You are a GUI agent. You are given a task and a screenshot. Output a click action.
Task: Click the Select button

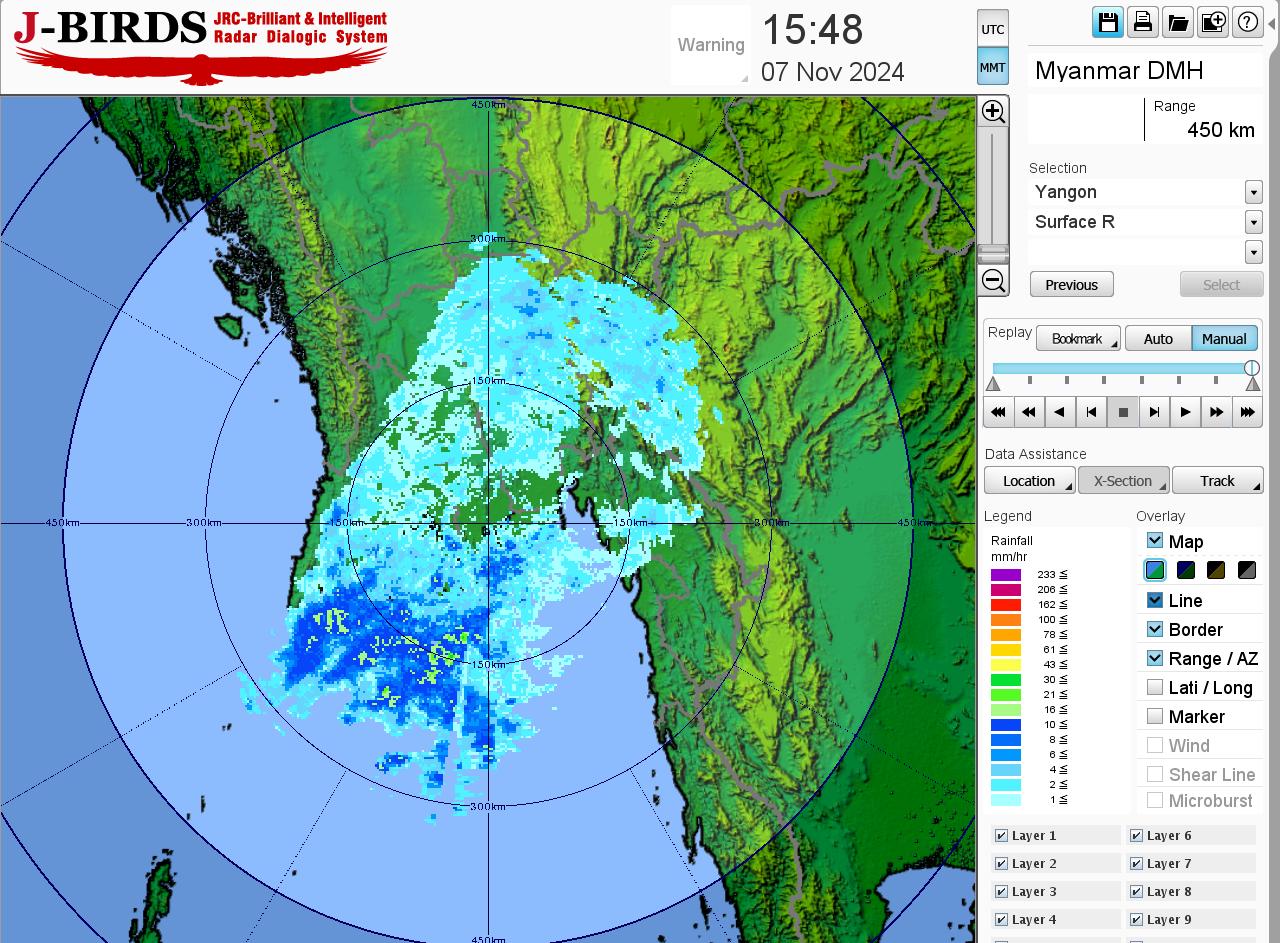tap(1221, 285)
